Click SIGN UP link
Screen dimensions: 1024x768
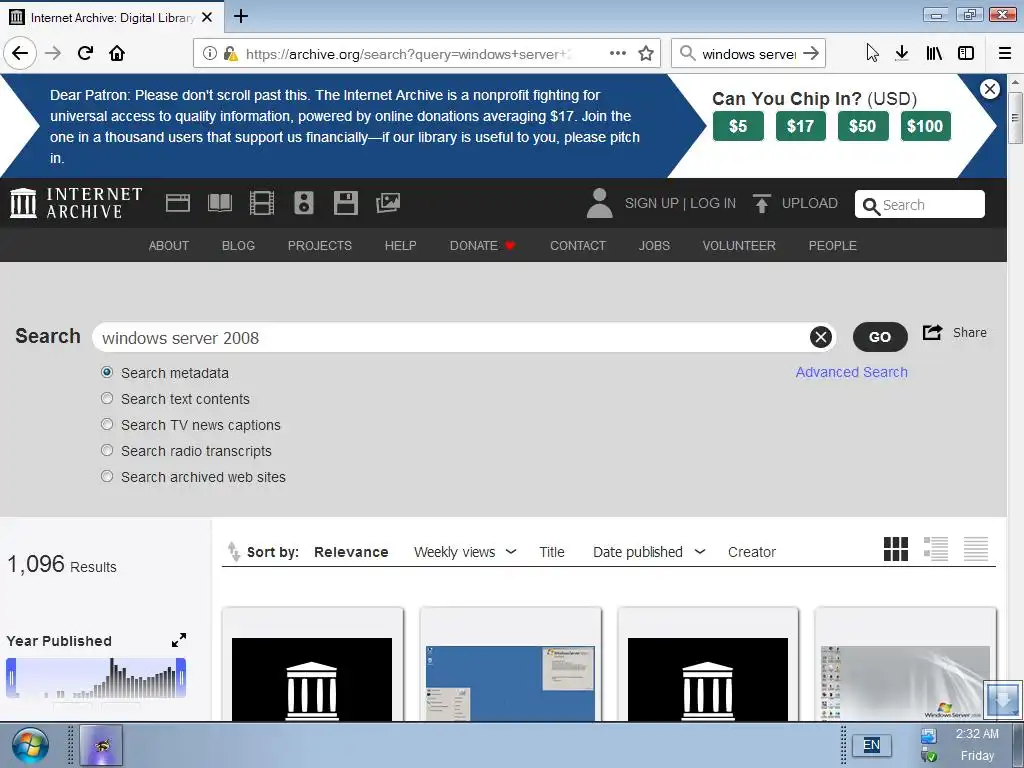tap(652, 203)
